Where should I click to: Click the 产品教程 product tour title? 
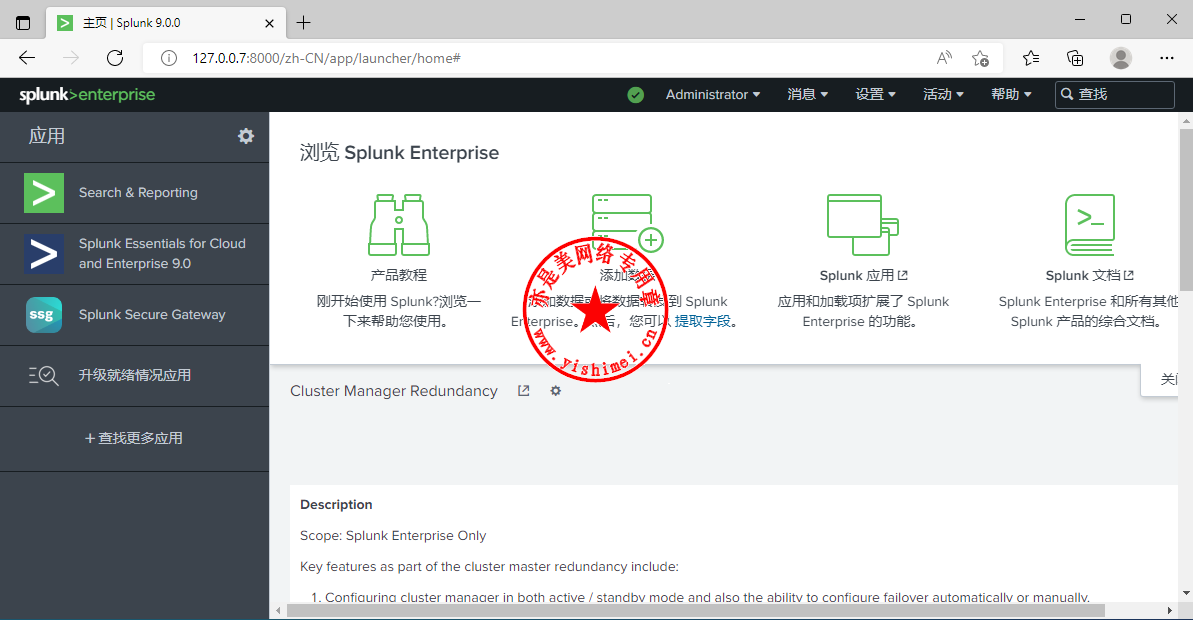[399, 275]
